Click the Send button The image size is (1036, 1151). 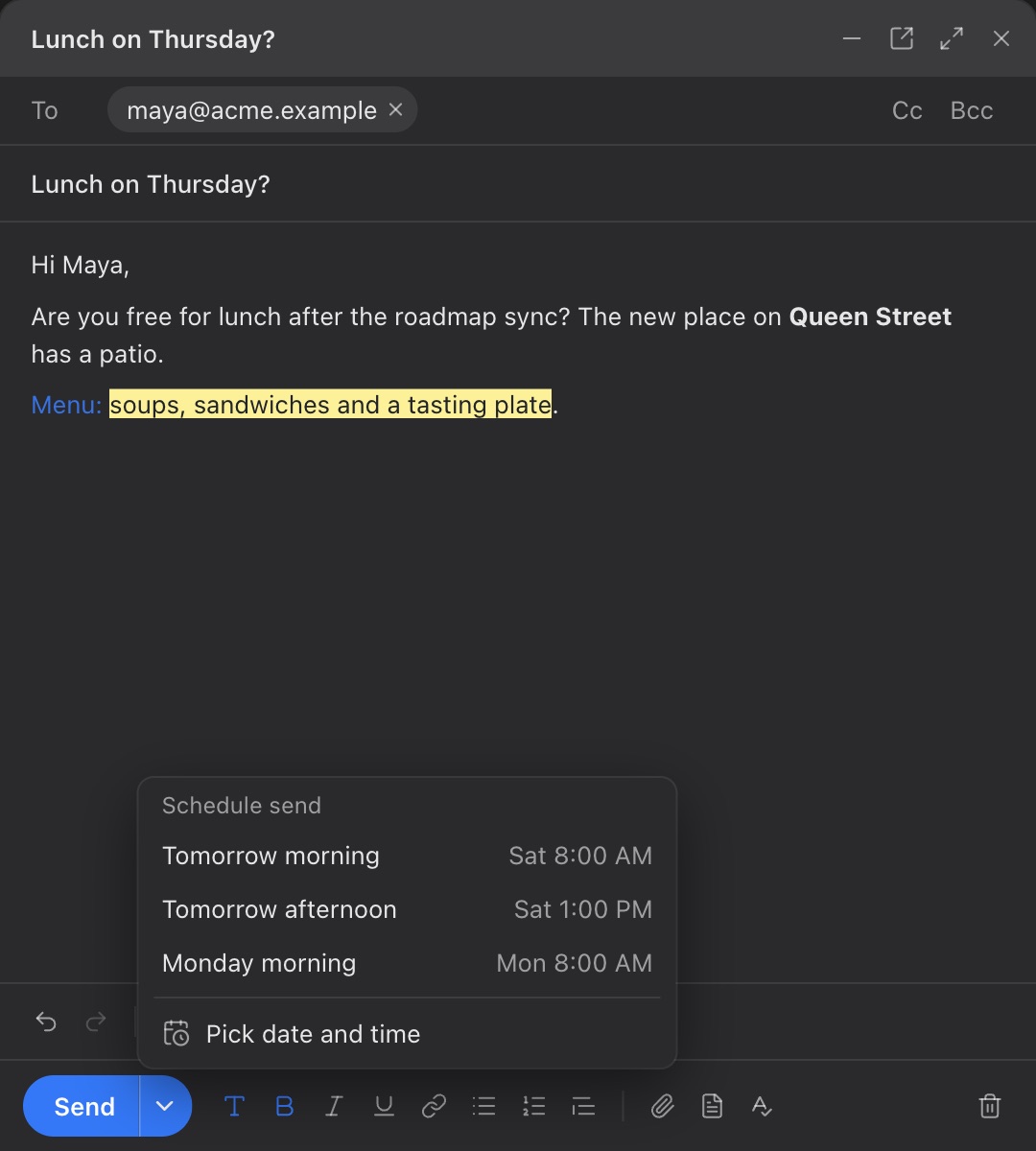pos(82,1107)
